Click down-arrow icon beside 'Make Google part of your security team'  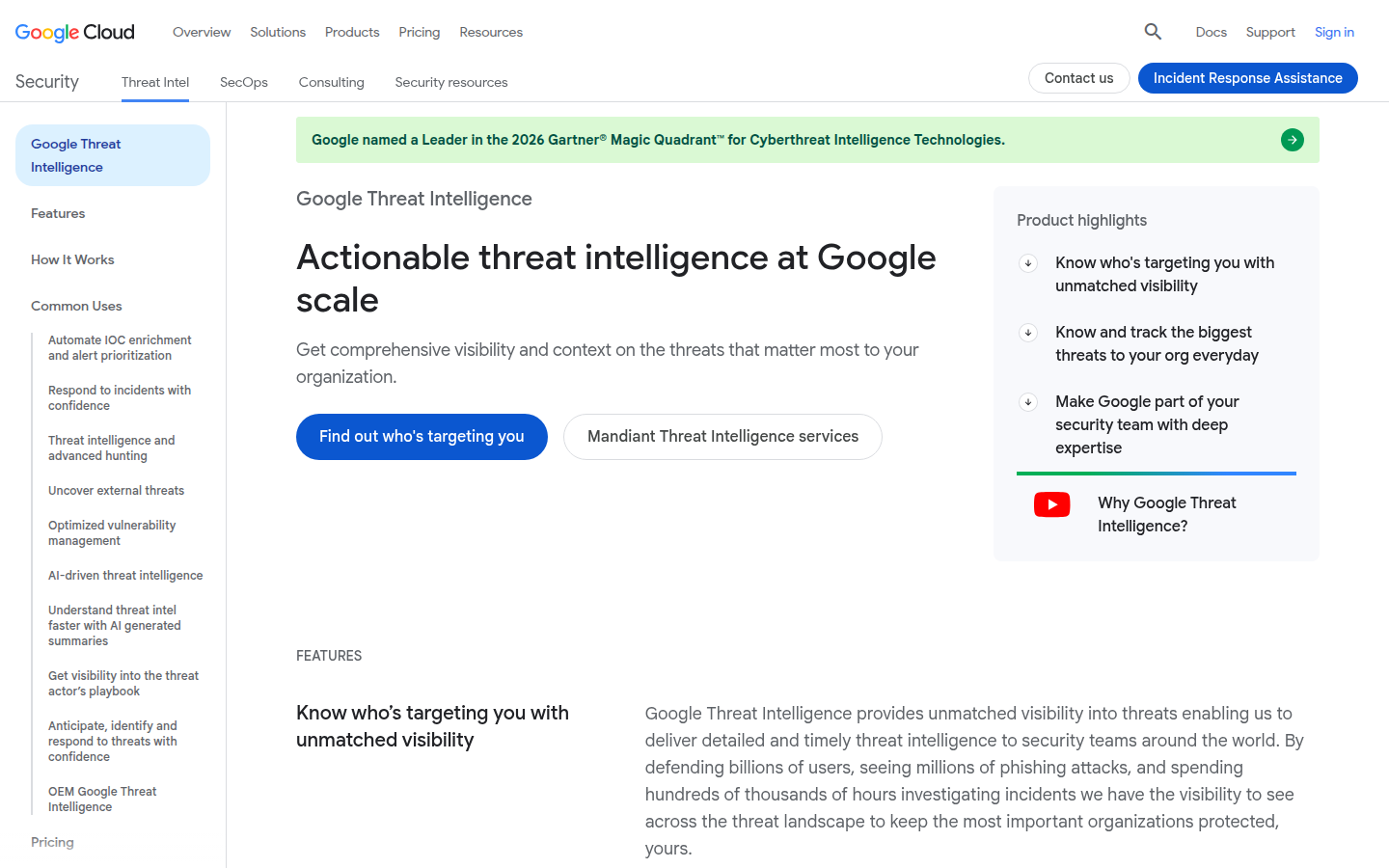click(x=1028, y=402)
